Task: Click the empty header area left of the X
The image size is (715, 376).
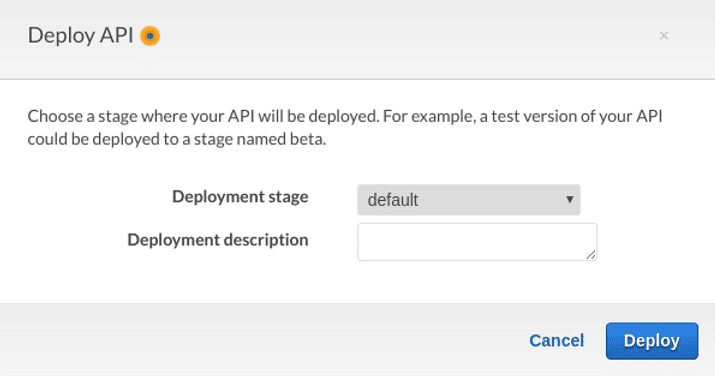Action: point(410,36)
